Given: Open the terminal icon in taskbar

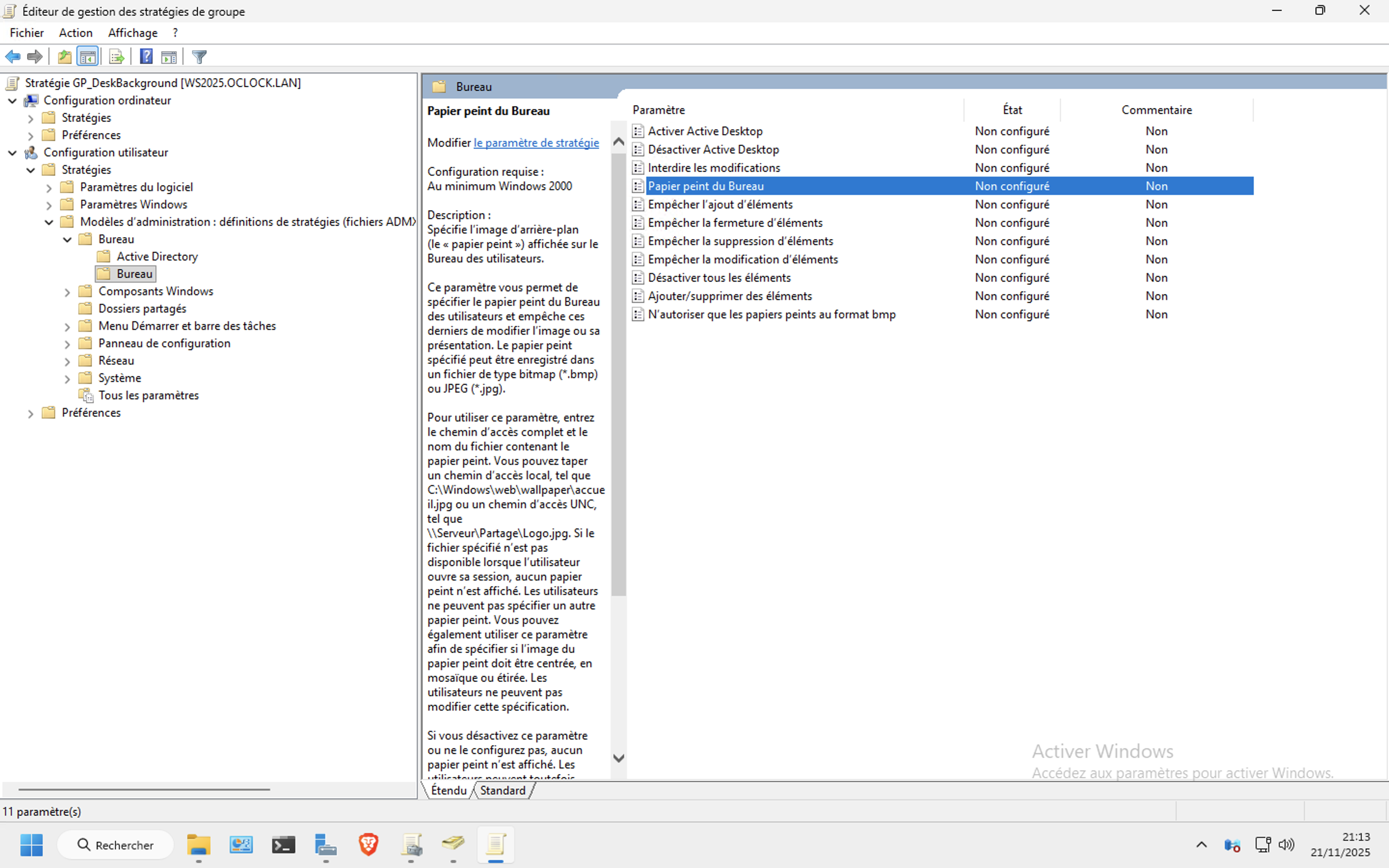Looking at the screenshot, I should click(x=284, y=844).
